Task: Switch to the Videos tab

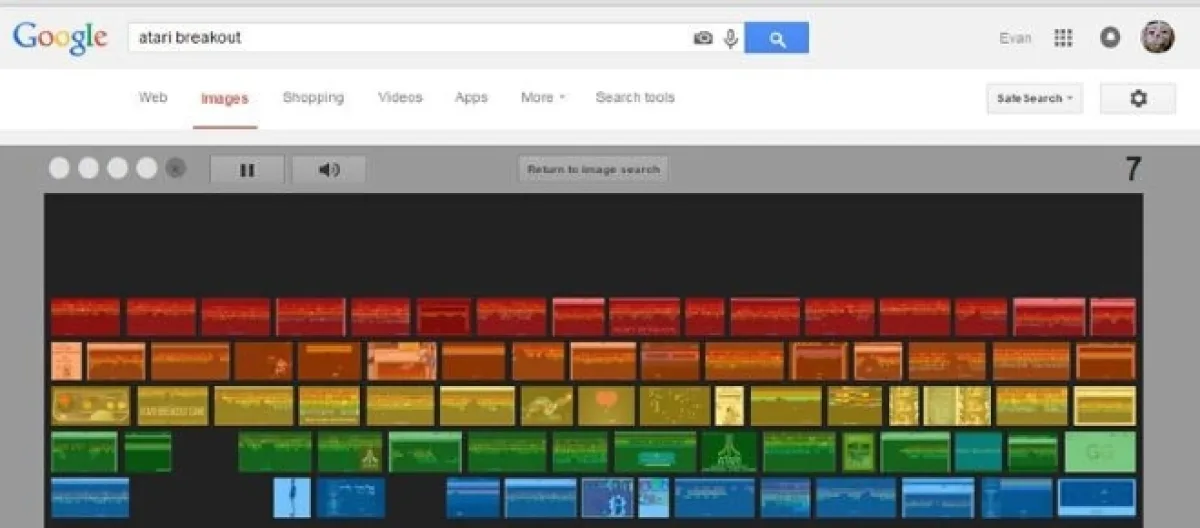Action: 400,97
